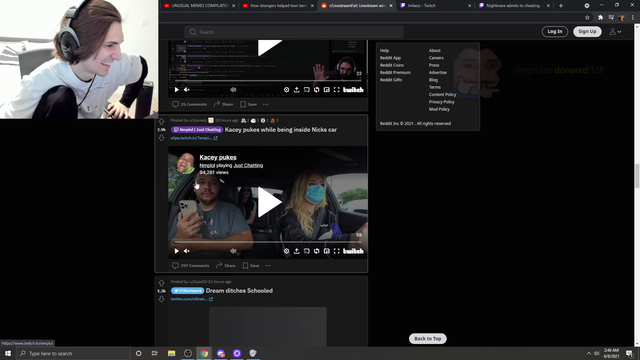The image size is (640, 360).
Task: Save the top clip post
Action: point(249,104)
